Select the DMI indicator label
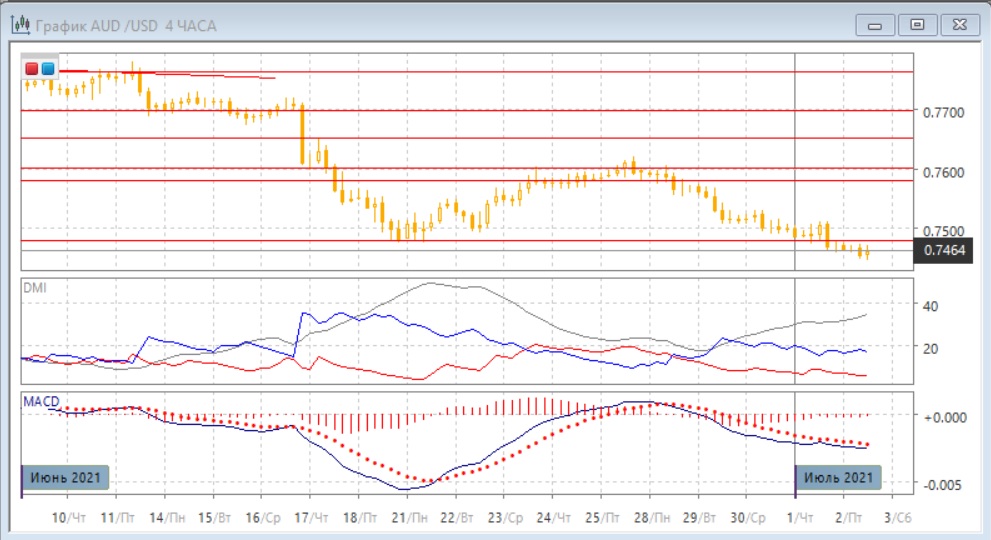This screenshot has height=540, width=991. [x=35, y=288]
